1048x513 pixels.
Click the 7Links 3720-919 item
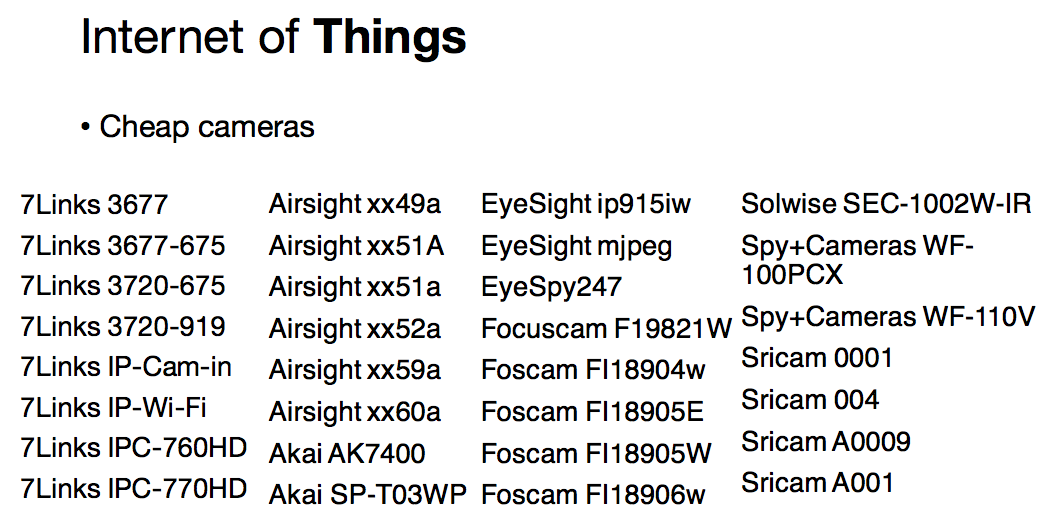123,327
